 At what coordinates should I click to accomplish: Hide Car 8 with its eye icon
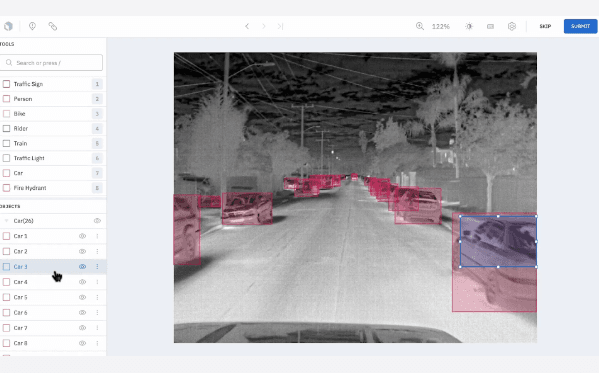[x=82, y=343]
